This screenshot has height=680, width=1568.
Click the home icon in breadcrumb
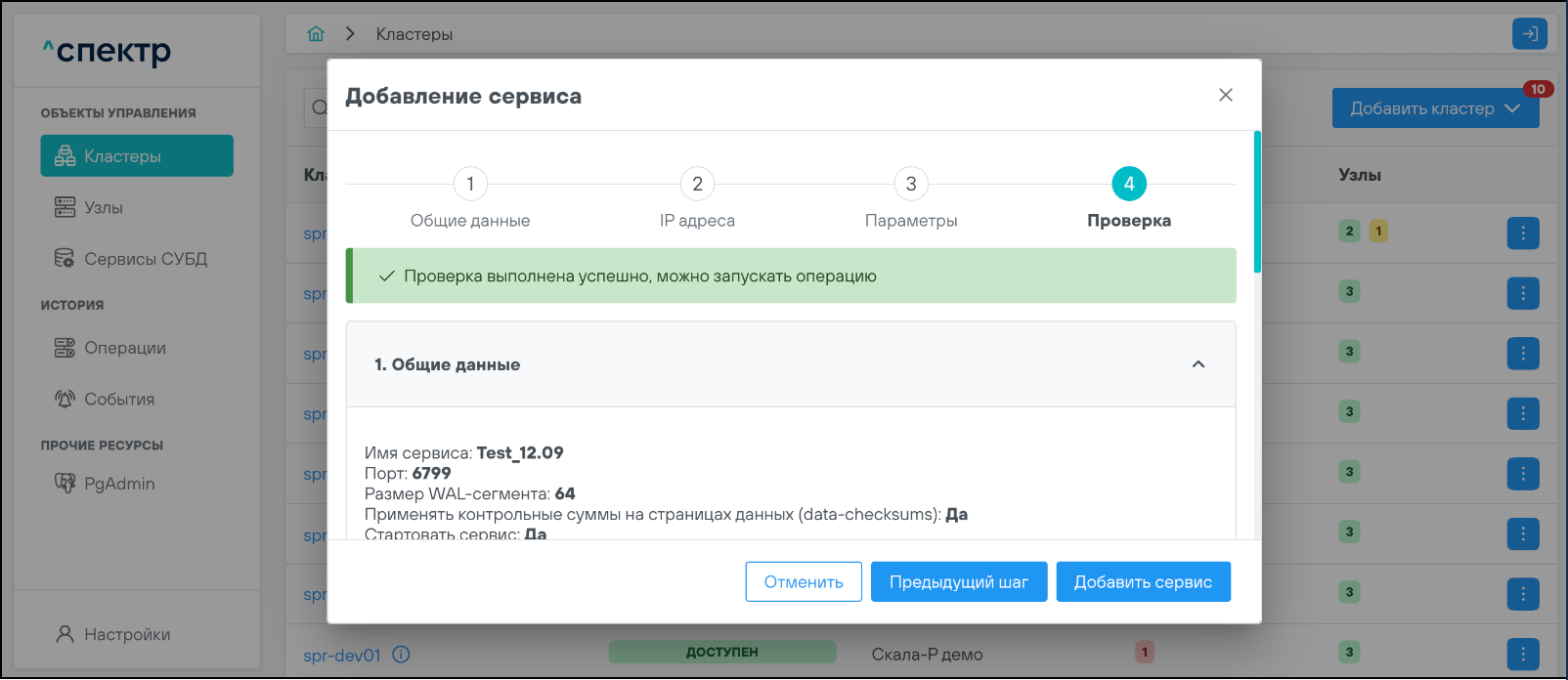[316, 34]
